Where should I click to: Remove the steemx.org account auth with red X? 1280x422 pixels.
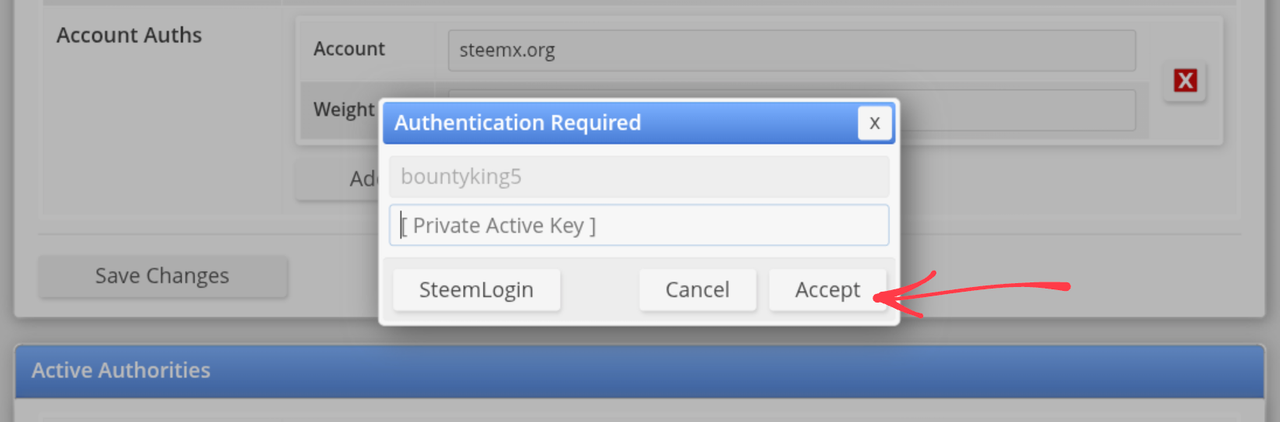tap(1185, 81)
